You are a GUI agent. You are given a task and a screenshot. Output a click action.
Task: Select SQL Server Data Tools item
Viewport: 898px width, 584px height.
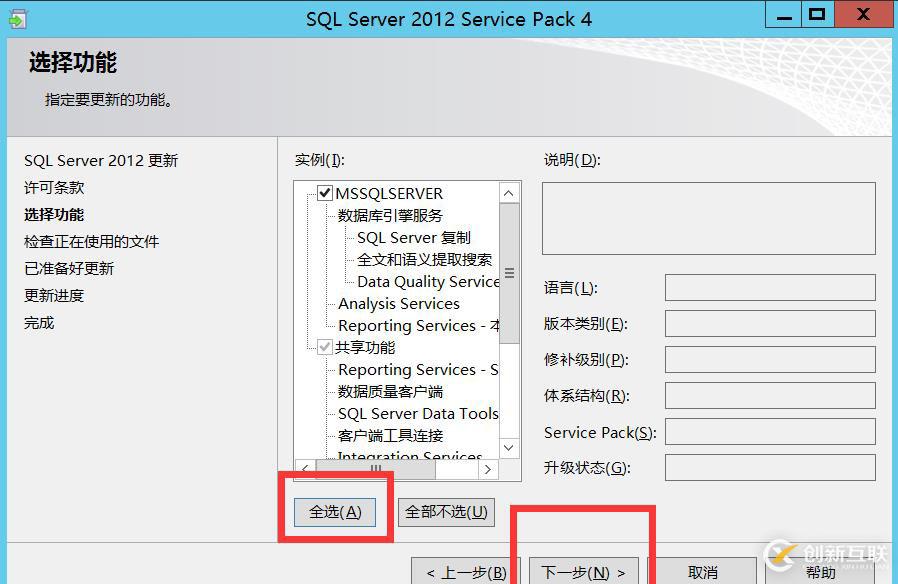click(x=416, y=413)
